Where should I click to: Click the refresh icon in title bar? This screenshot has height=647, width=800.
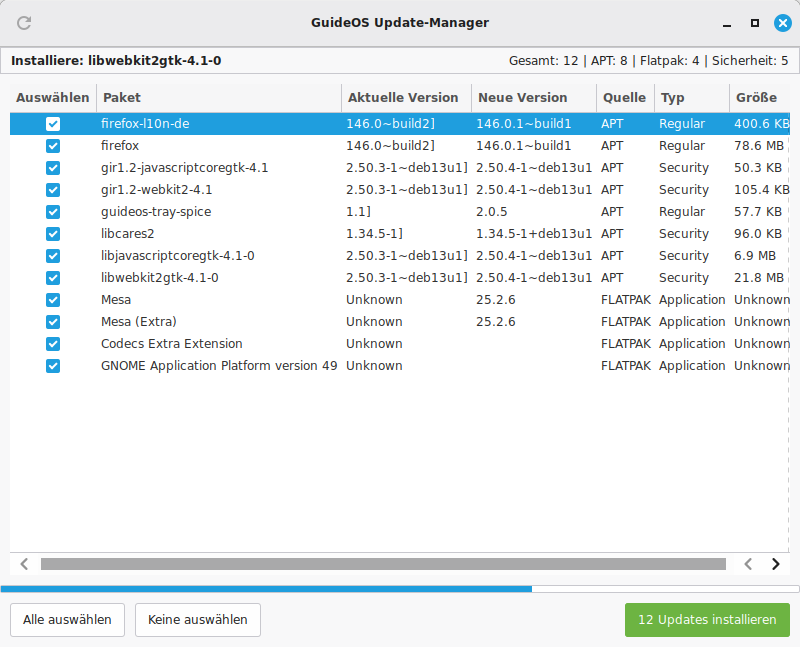coord(24,22)
